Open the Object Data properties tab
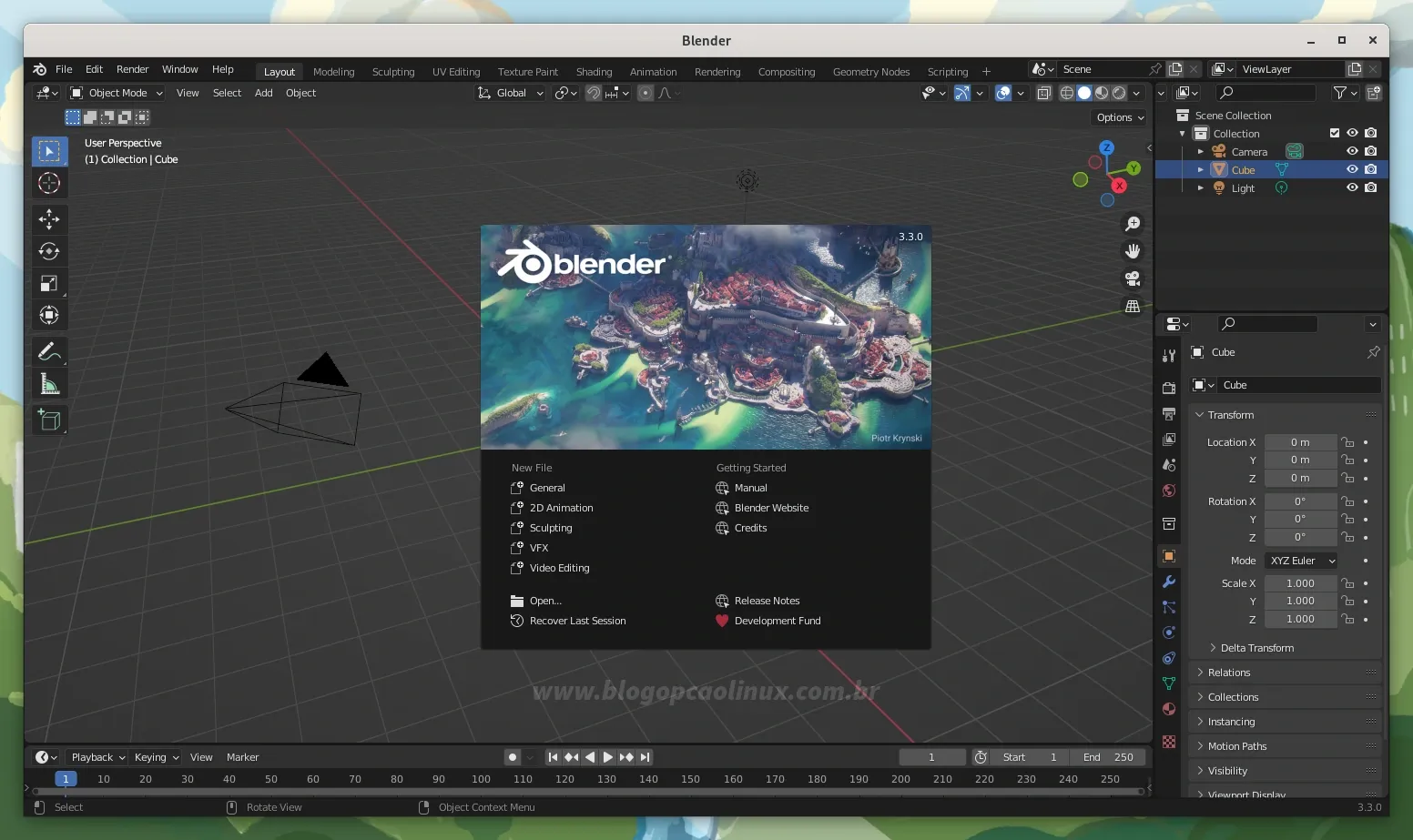This screenshot has width=1413, height=840. pos(1169,683)
